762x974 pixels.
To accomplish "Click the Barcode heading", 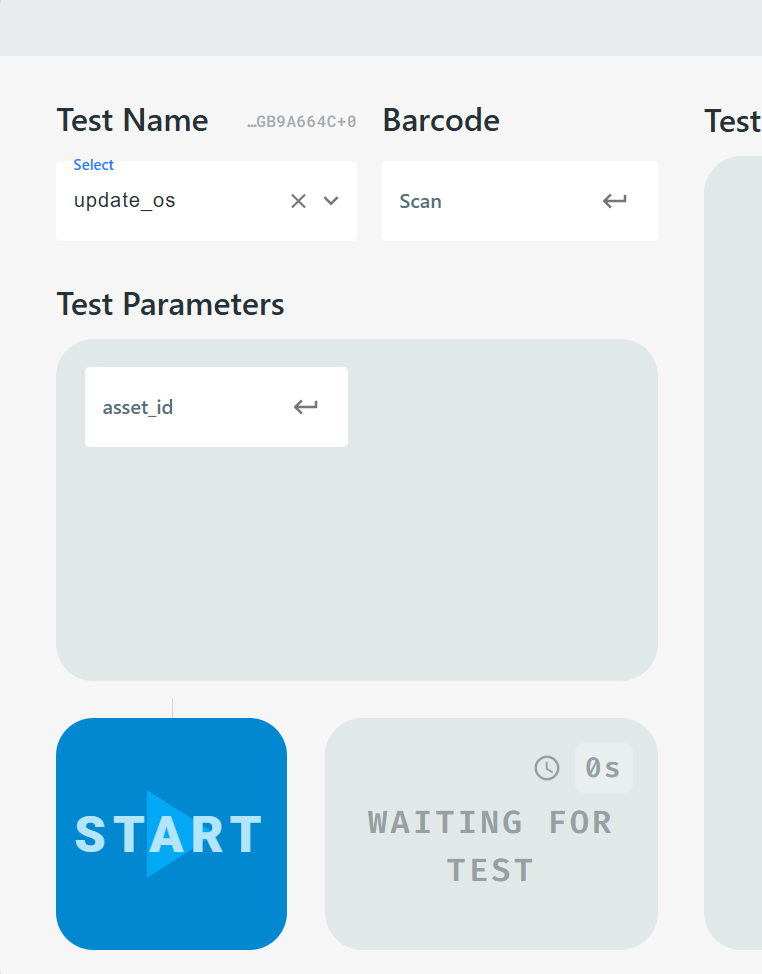I will pyautogui.click(x=441, y=120).
